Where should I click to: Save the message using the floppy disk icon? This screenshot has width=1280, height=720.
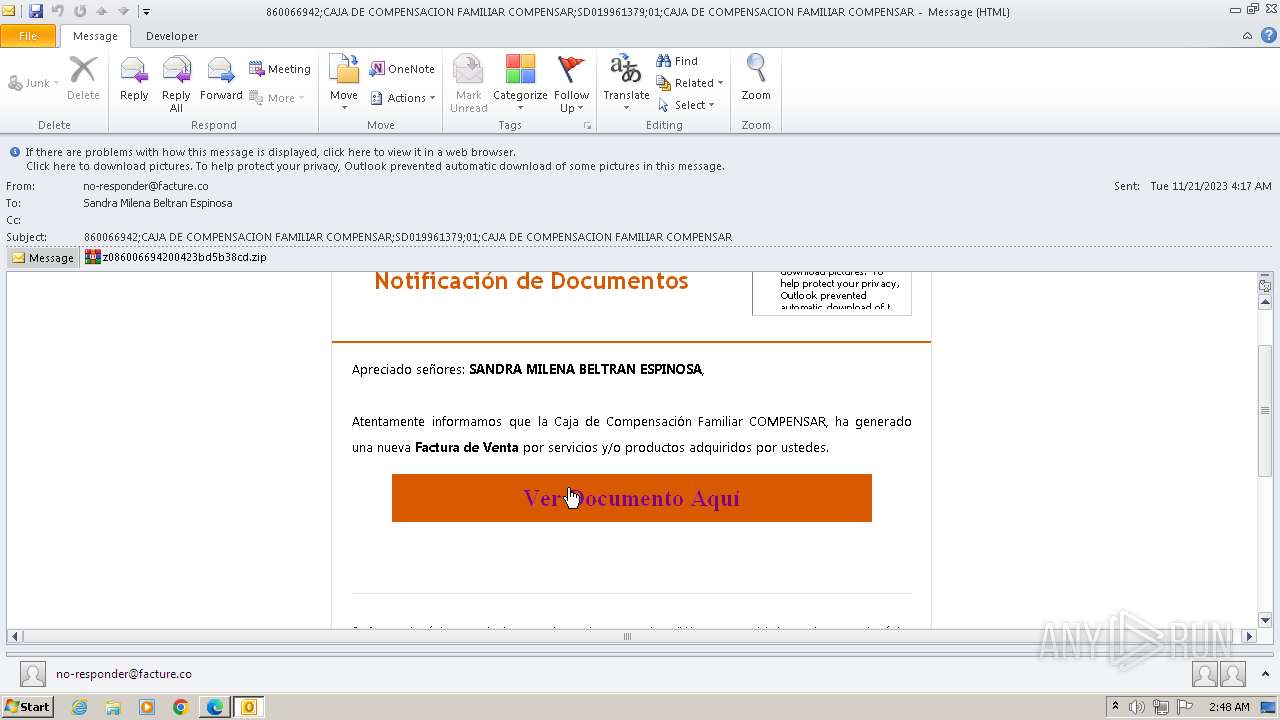pyautogui.click(x=36, y=12)
